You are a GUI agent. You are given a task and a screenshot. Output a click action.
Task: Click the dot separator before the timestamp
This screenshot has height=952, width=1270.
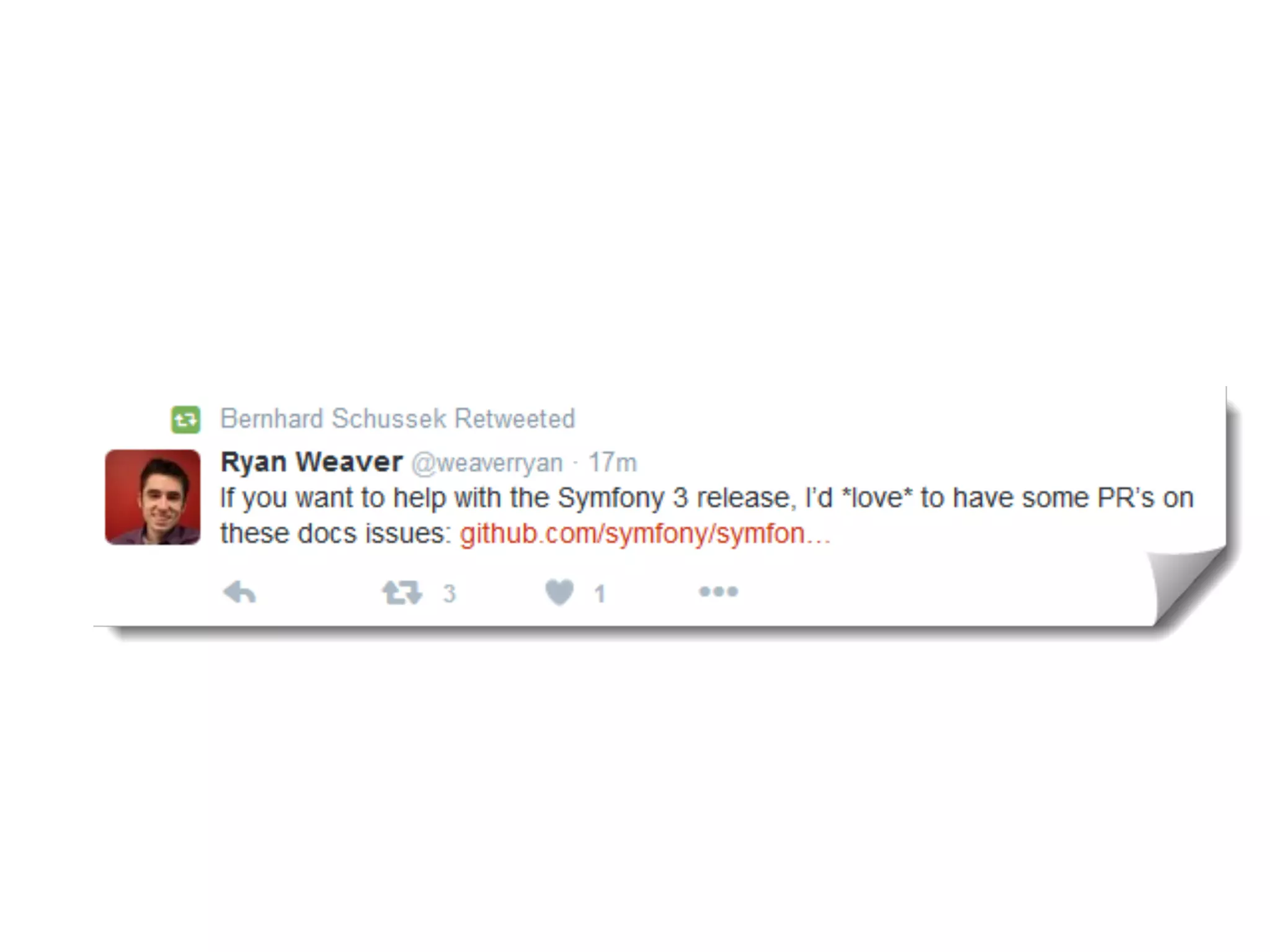pyautogui.click(x=575, y=464)
